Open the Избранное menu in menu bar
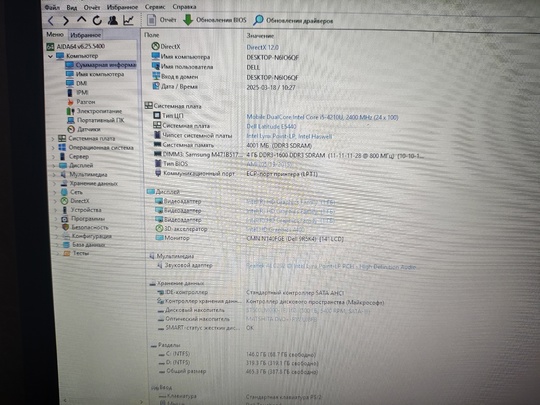The image size is (540, 405). click(122, 7)
